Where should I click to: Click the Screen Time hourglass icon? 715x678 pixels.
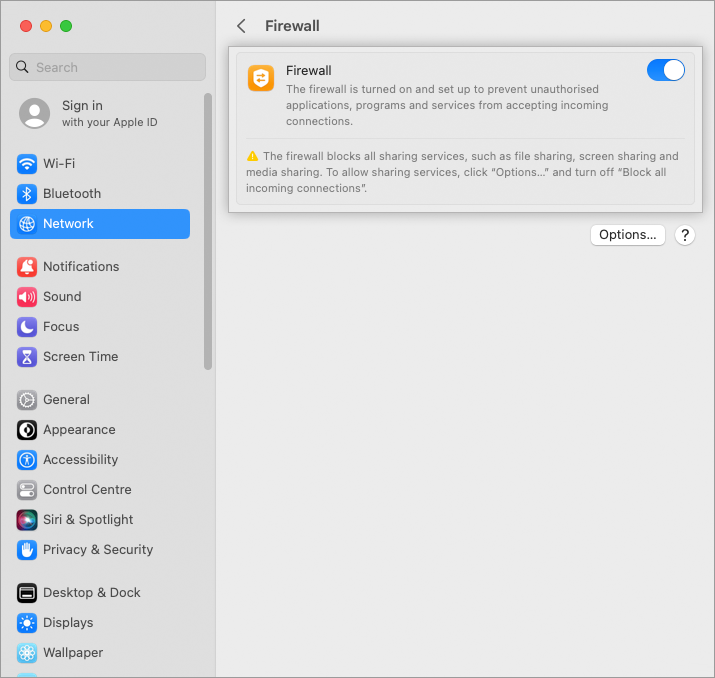(27, 356)
